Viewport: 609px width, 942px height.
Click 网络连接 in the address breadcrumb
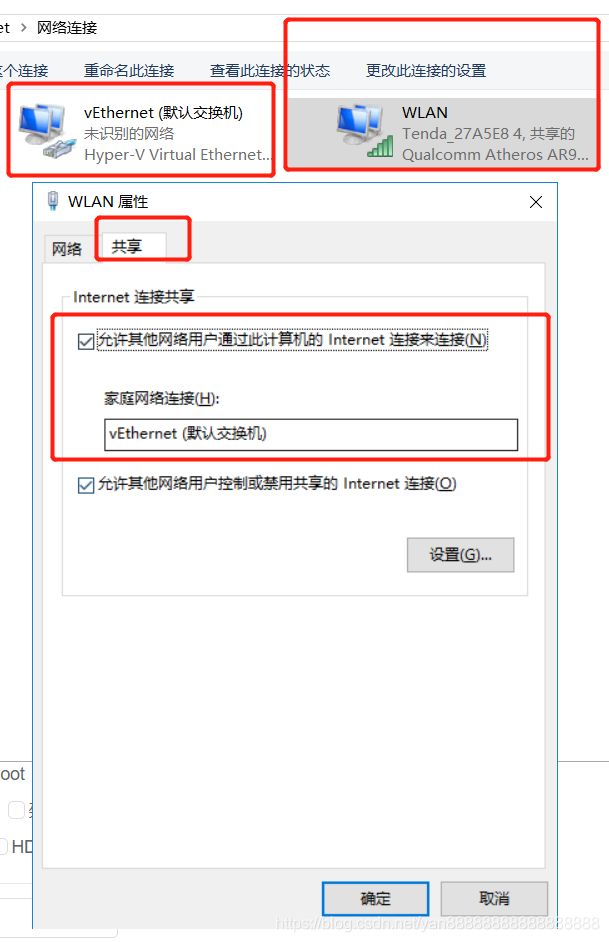(67, 28)
